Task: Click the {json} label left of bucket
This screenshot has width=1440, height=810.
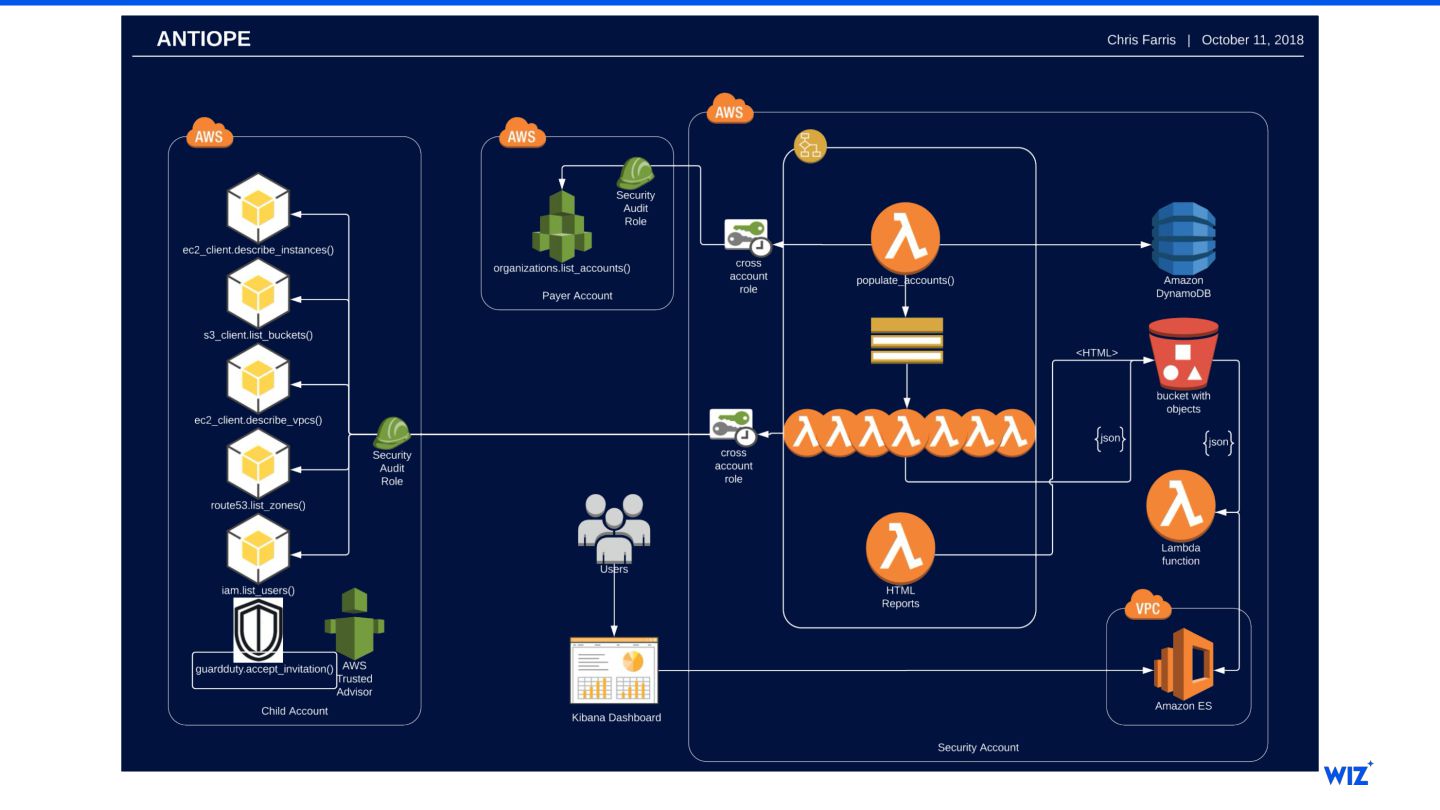Action: (x=1110, y=438)
